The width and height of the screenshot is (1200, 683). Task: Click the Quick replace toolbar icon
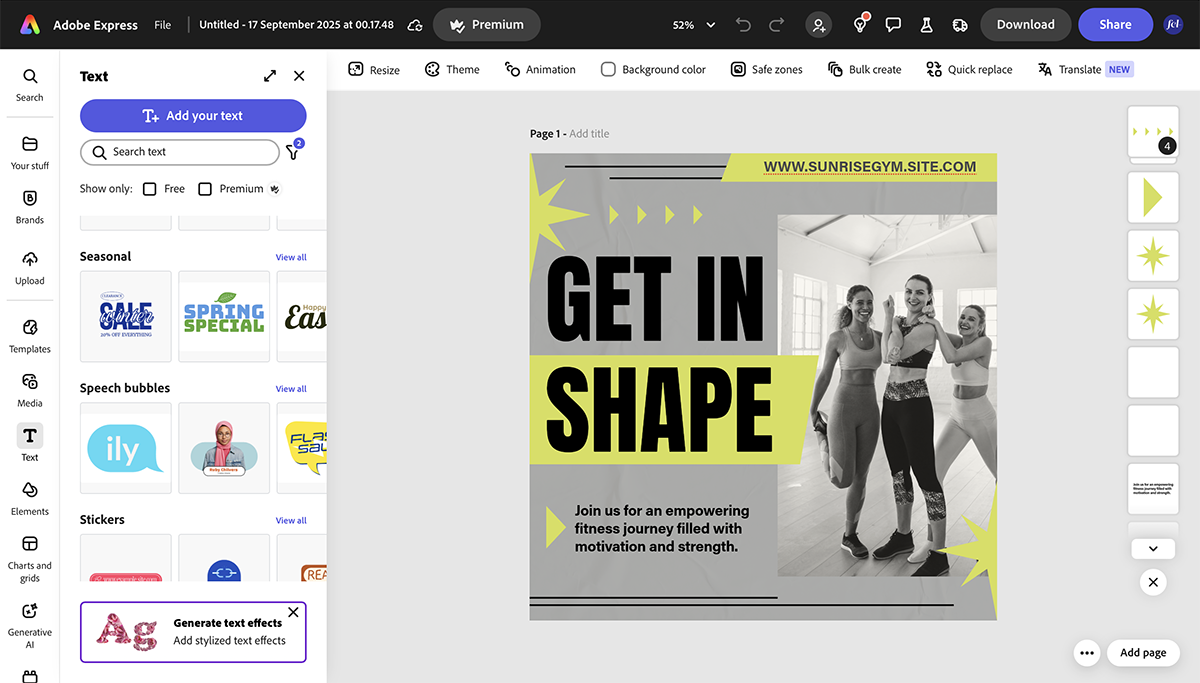tap(968, 69)
